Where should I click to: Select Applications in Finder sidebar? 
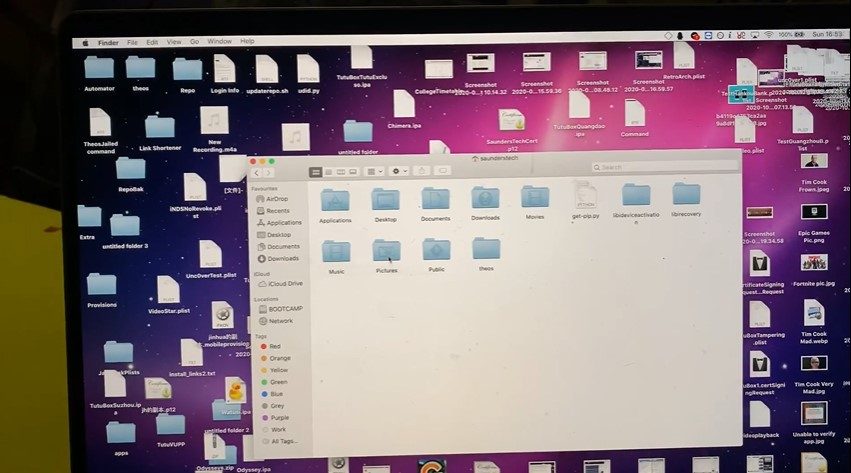[279, 223]
